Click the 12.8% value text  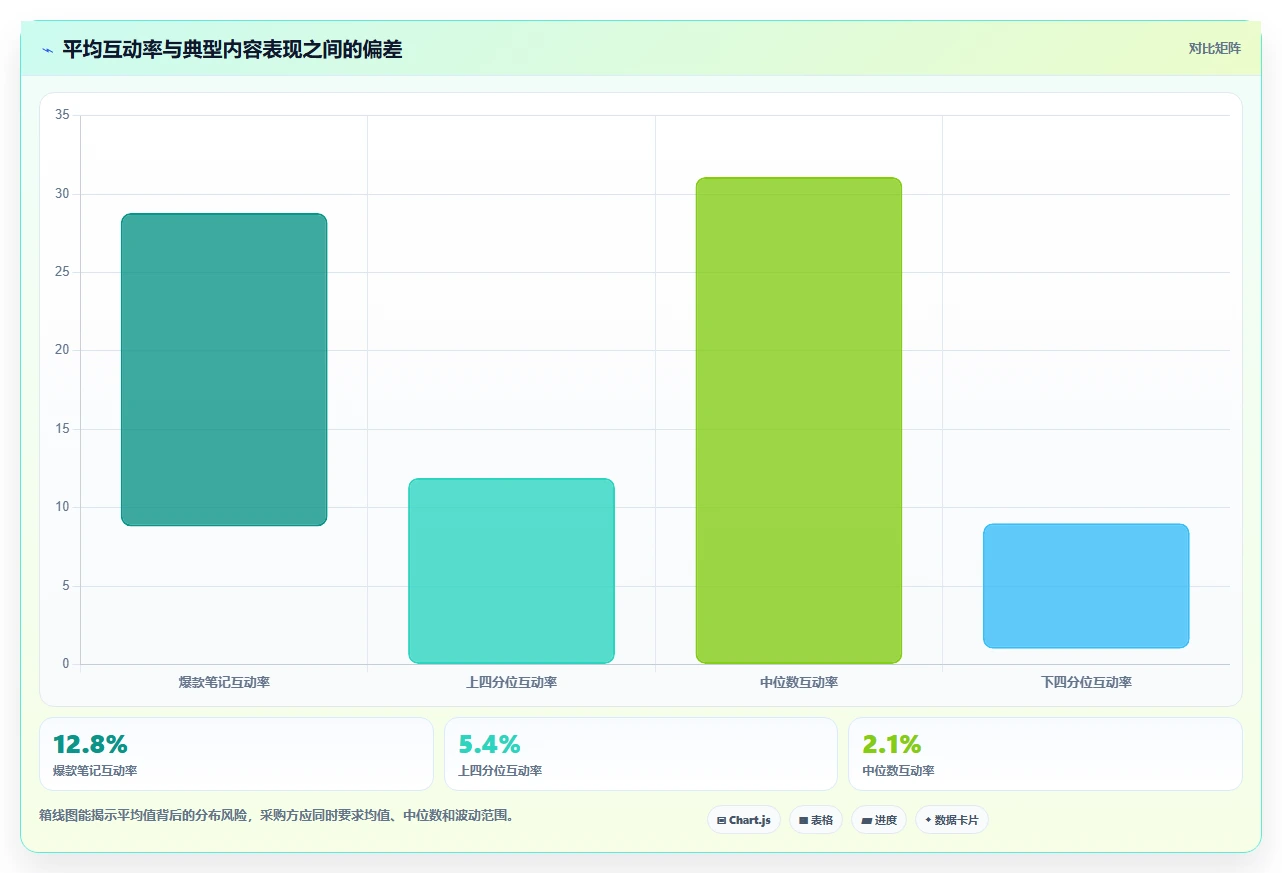90,744
